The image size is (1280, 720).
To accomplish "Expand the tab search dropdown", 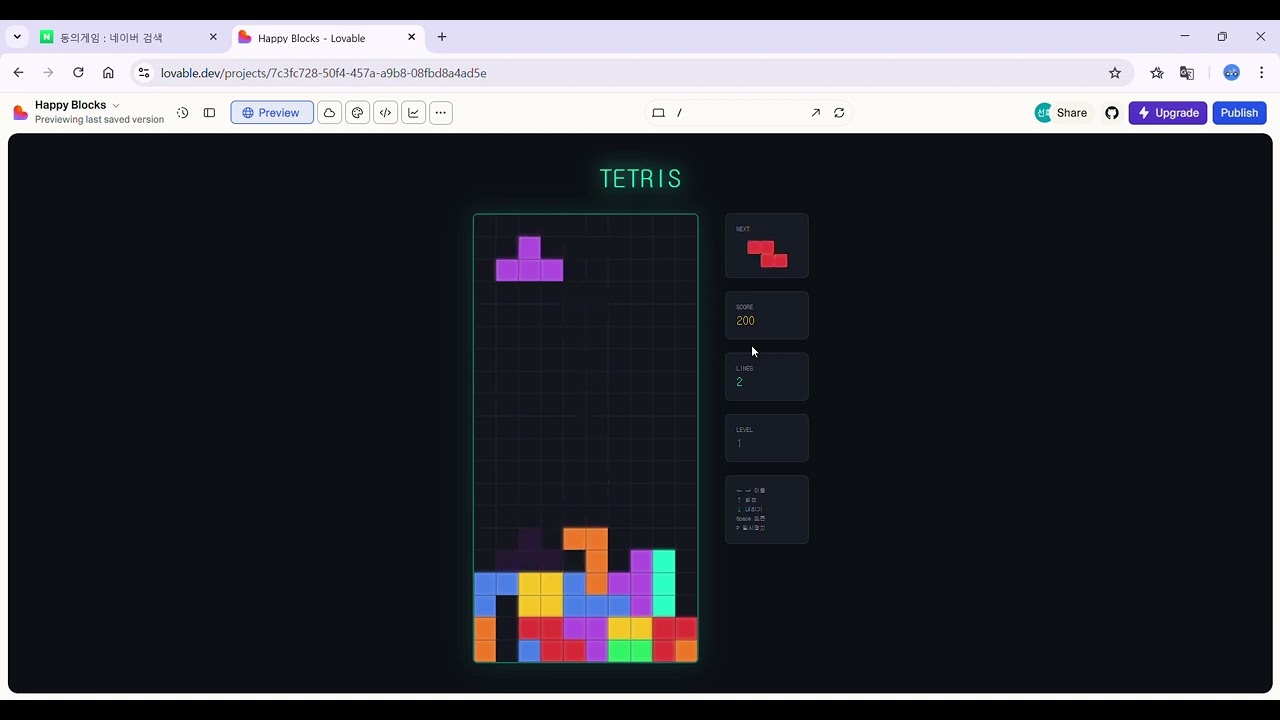I will point(17,37).
